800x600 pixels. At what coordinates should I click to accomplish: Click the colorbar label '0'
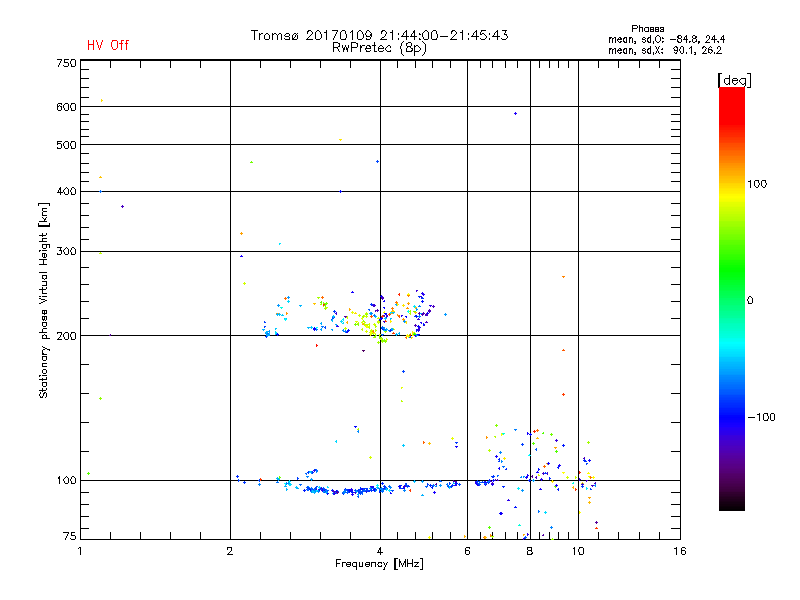750,301
